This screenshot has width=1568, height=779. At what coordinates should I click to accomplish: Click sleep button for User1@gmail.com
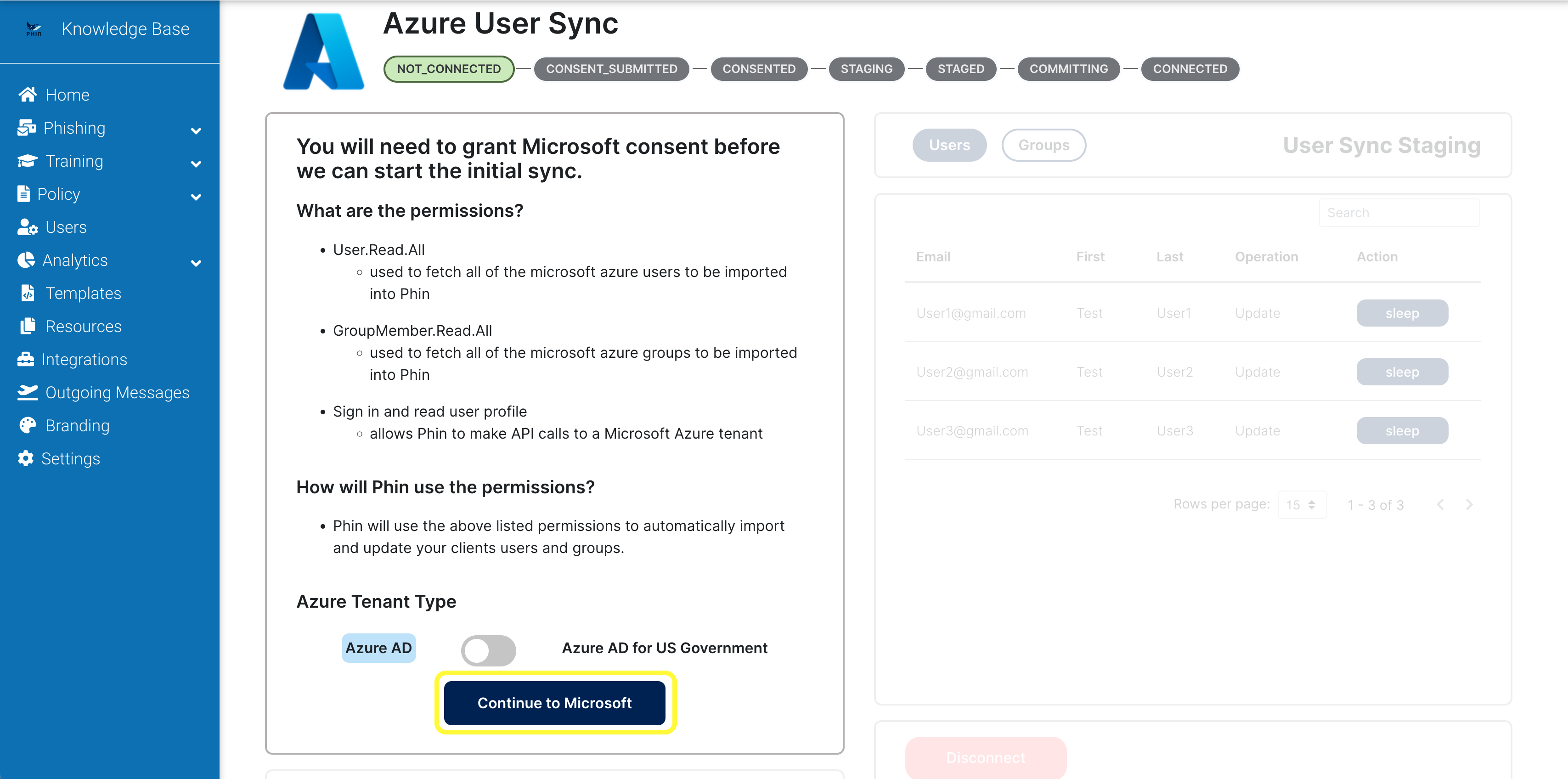(1402, 313)
